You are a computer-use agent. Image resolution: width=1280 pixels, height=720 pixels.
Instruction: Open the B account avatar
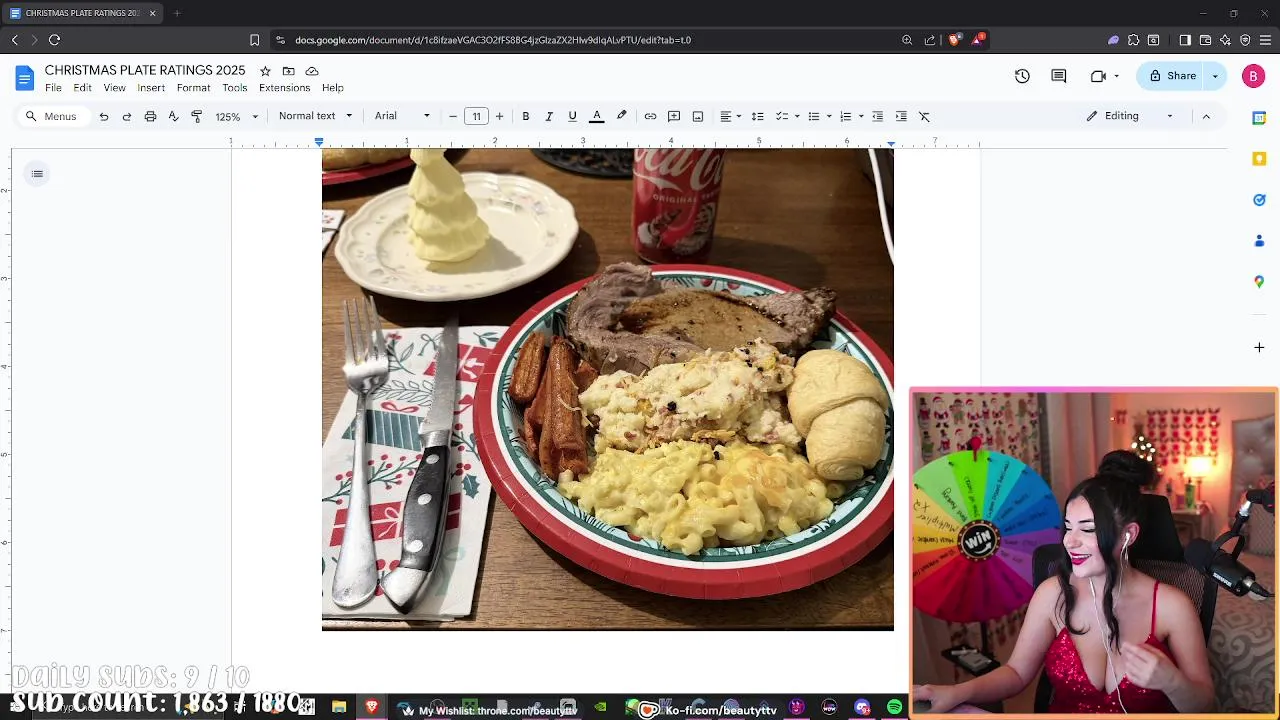pos(1253,76)
